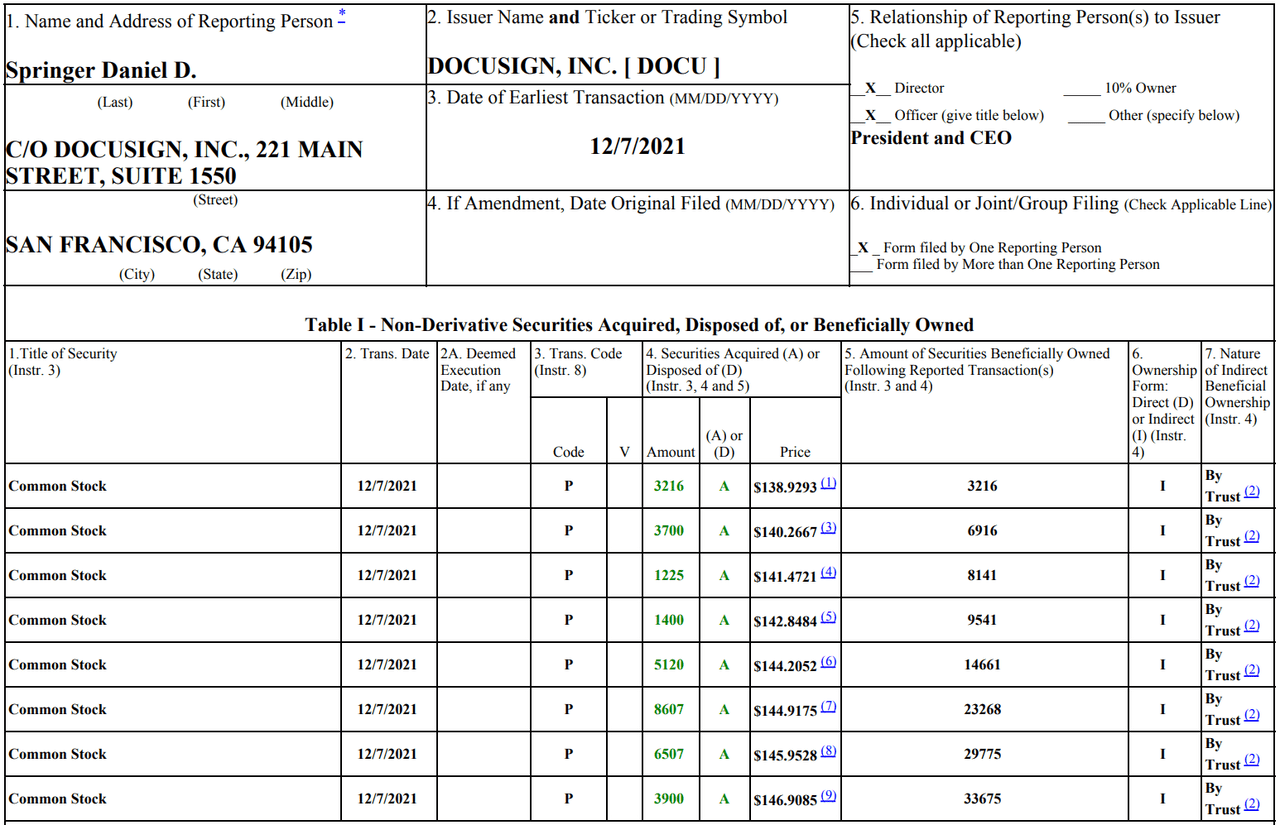Open By Trust footnote (2) in $138.9293 row
Image resolution: width=1280 pixels, height=825 pixels.
tap(1251, 493)
